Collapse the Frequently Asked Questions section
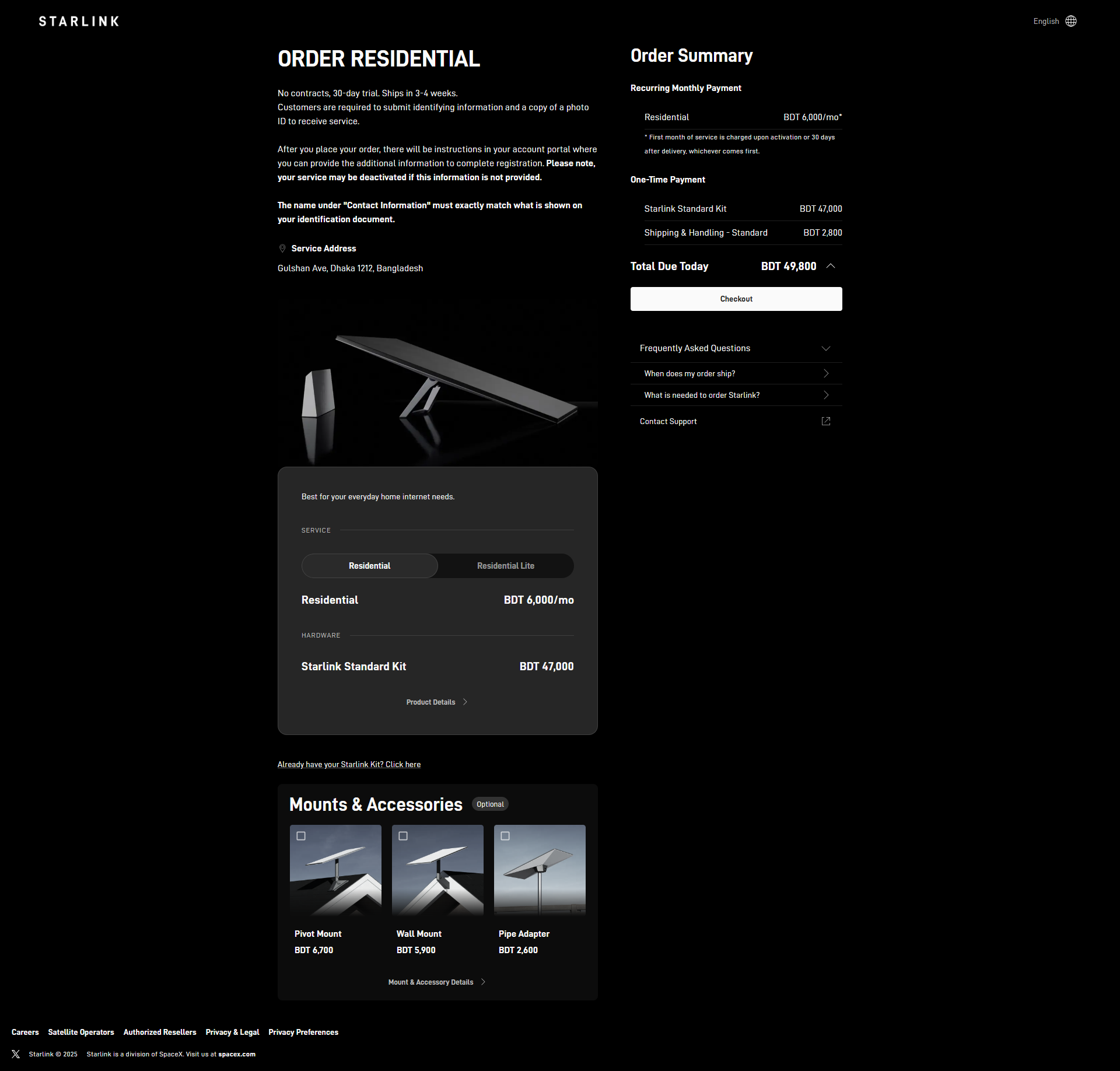 (x=826, y=348)
